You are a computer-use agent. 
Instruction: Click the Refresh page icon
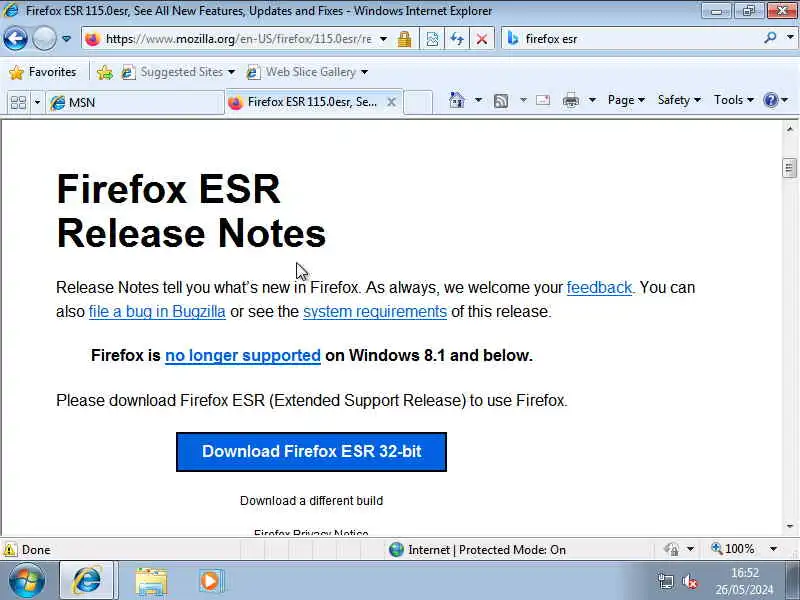[x=457, y=39]
